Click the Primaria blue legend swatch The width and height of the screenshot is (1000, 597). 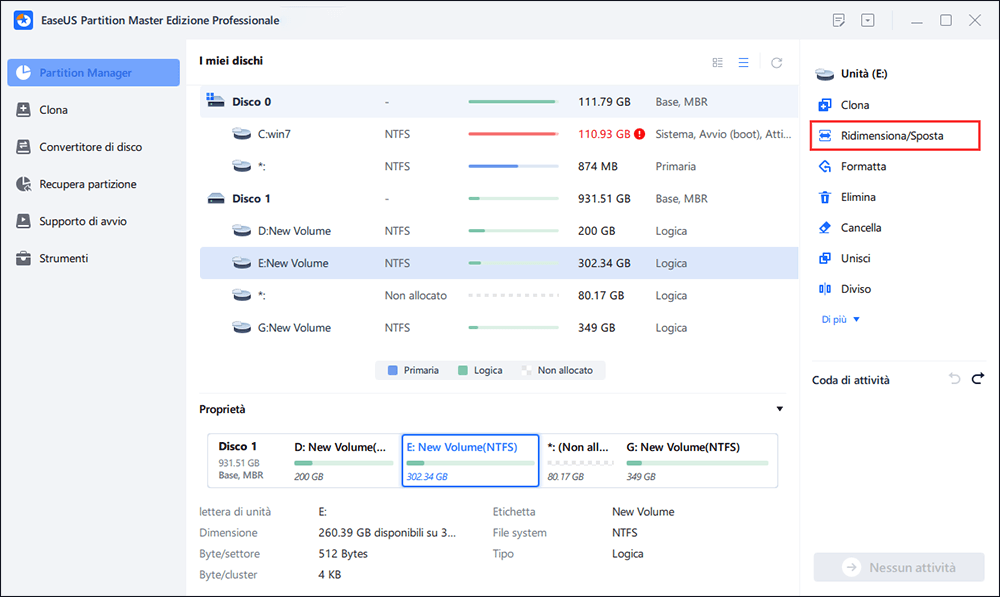tap(393, 370)
